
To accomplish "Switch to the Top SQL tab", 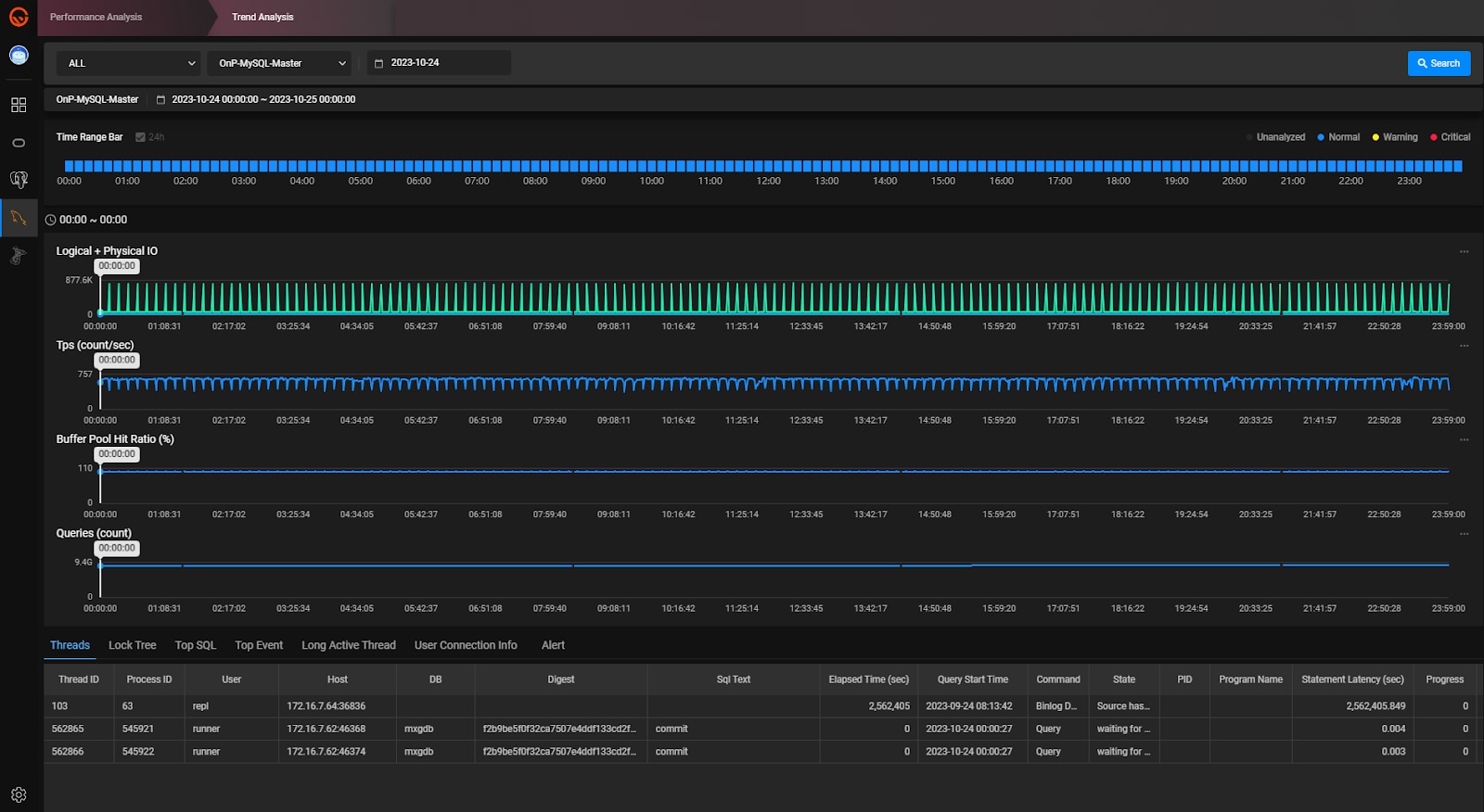I will pyautogui.click(x=195, y=645).
